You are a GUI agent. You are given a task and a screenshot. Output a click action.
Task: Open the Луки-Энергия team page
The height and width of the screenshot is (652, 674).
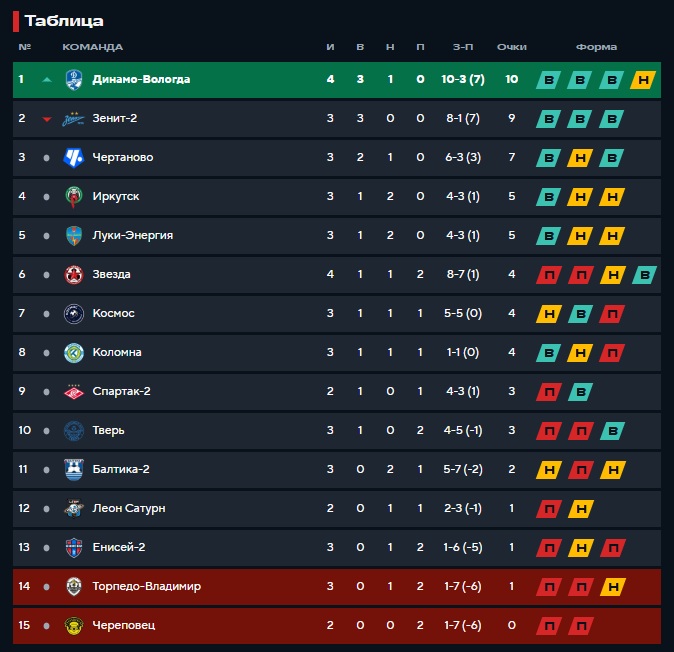pos(132,236)
